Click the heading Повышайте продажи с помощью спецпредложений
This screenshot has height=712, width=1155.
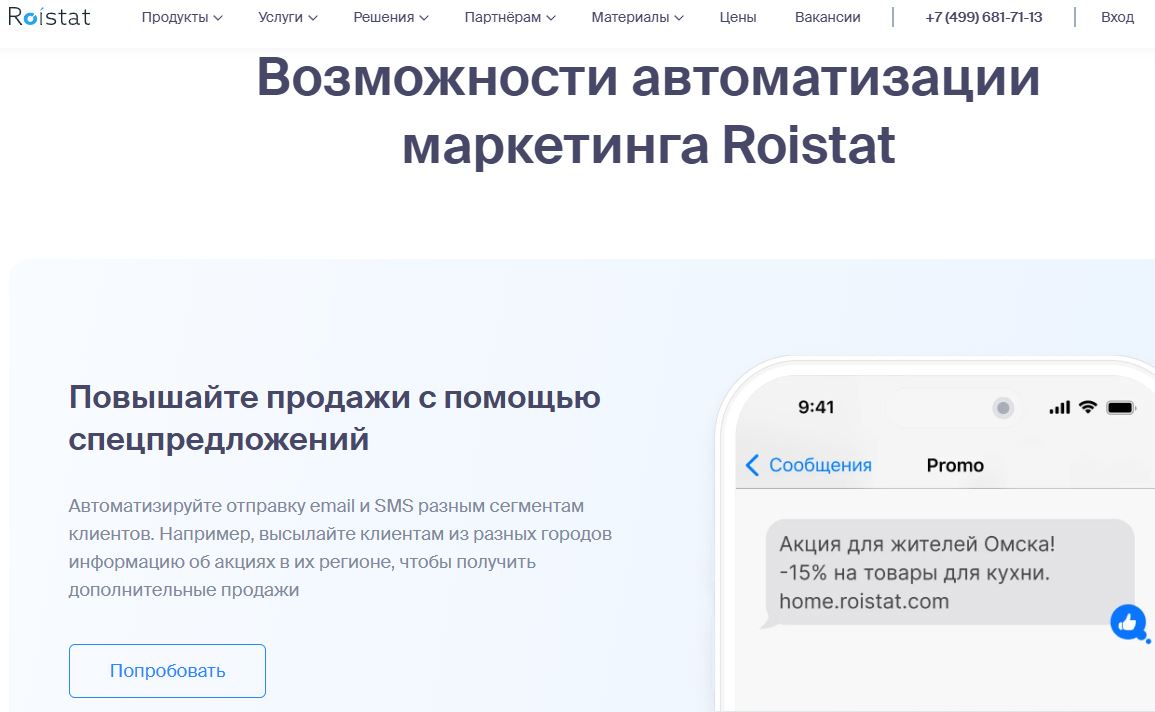click(x=334, y=418)
